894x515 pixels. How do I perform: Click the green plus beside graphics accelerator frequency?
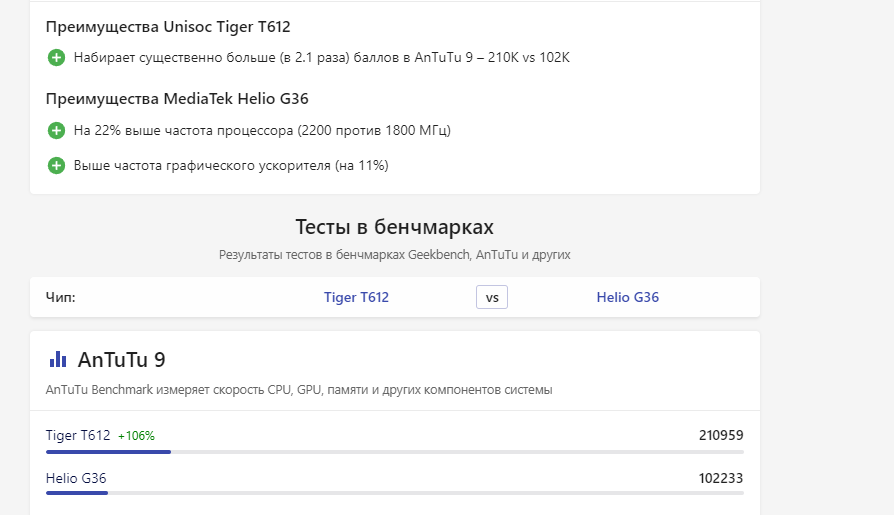pyautogui.click(x=57, y=165)
